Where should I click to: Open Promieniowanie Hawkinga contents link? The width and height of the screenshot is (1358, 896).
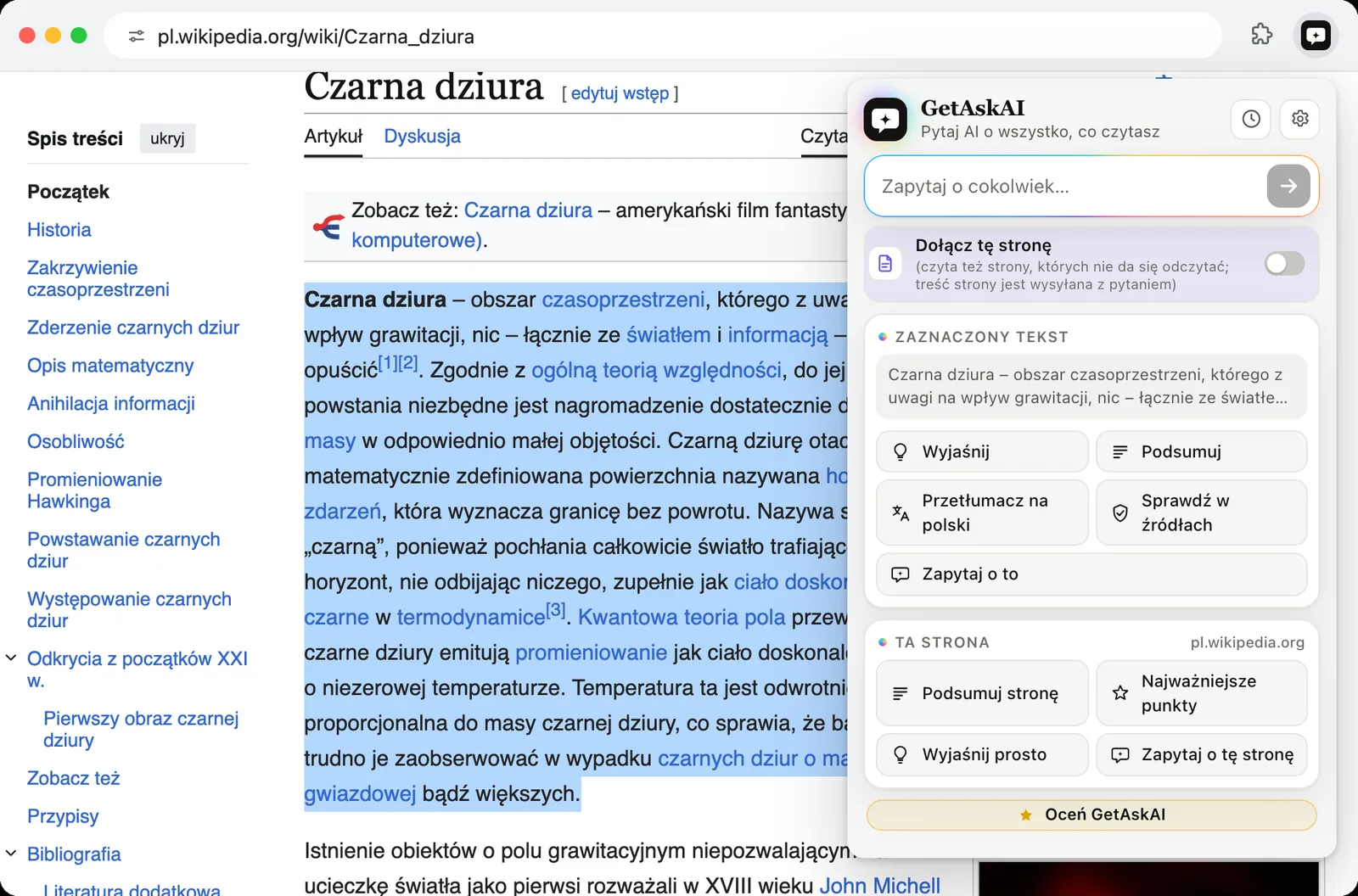[94, 490]
